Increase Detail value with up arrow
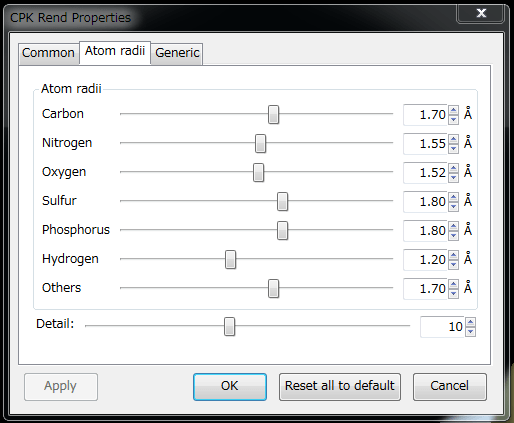The image size is (514, 423). (470, 322)
